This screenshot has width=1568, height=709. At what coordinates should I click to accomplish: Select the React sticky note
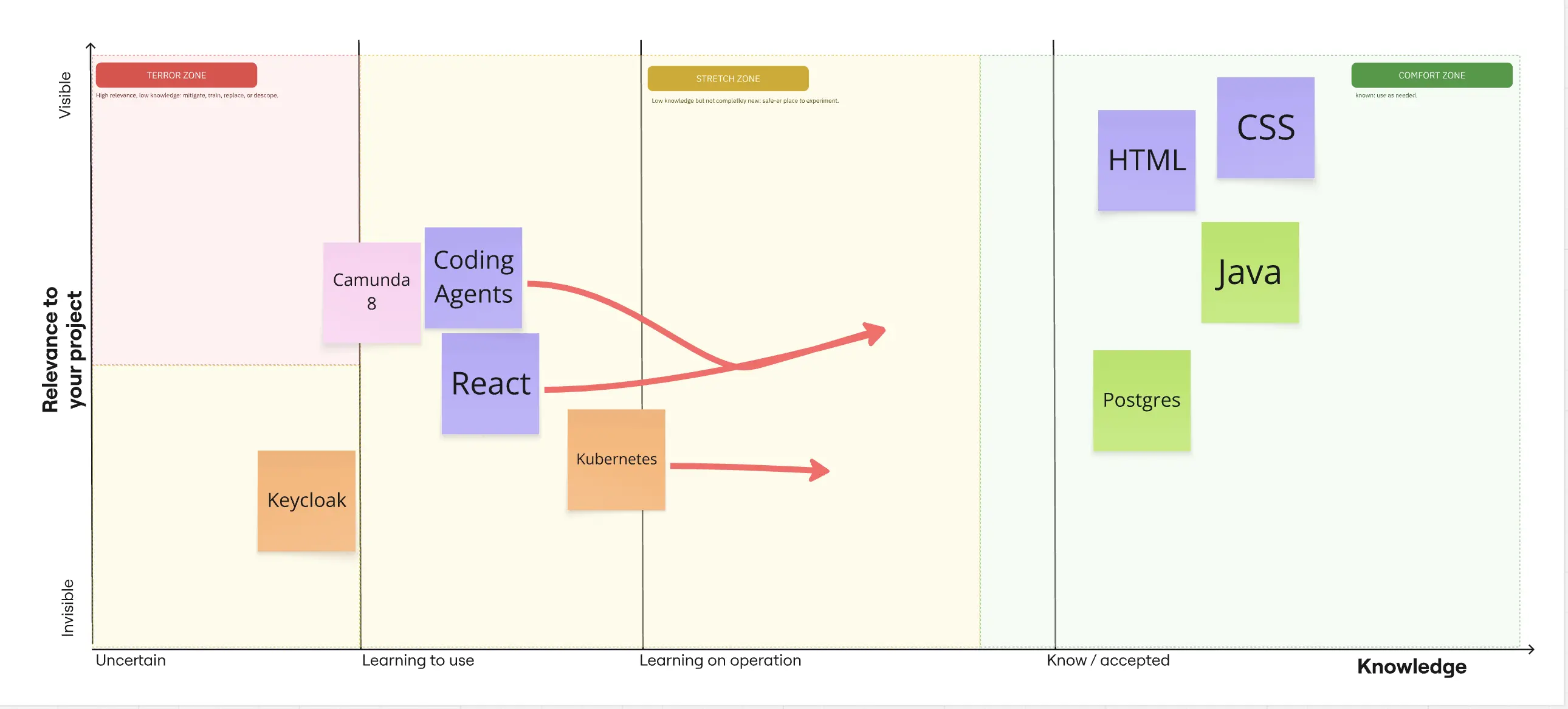click(490, 383)
